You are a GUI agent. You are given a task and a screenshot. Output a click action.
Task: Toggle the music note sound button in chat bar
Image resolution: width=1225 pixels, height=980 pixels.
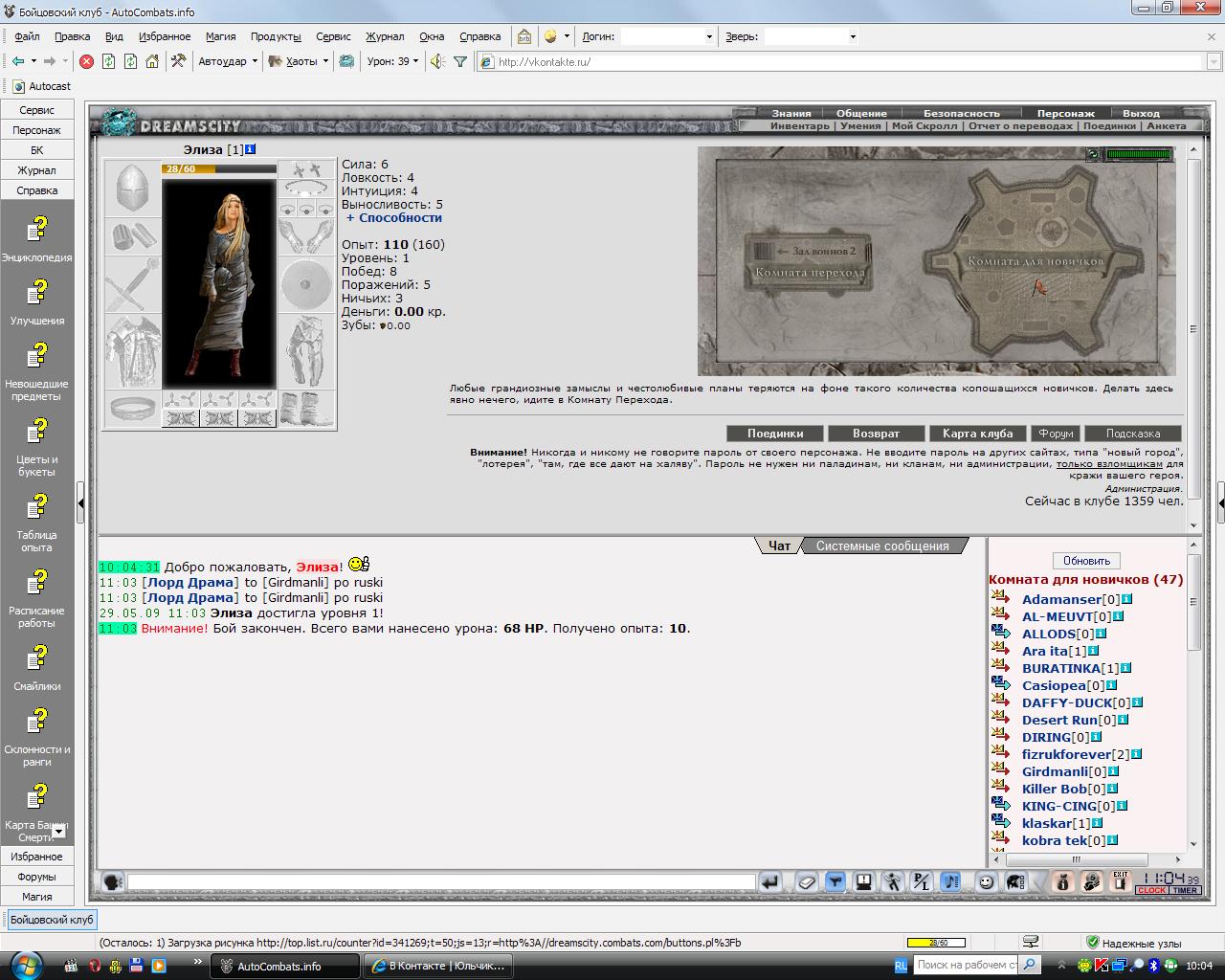click(950, 882)
